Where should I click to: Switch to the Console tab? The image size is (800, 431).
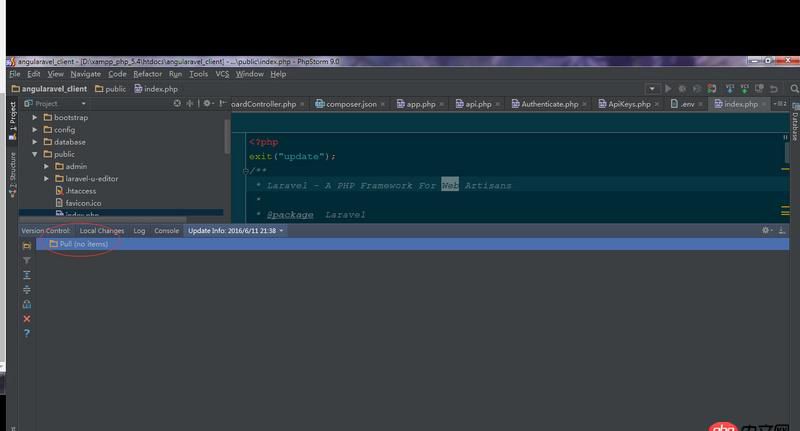[x=166, y=231]
